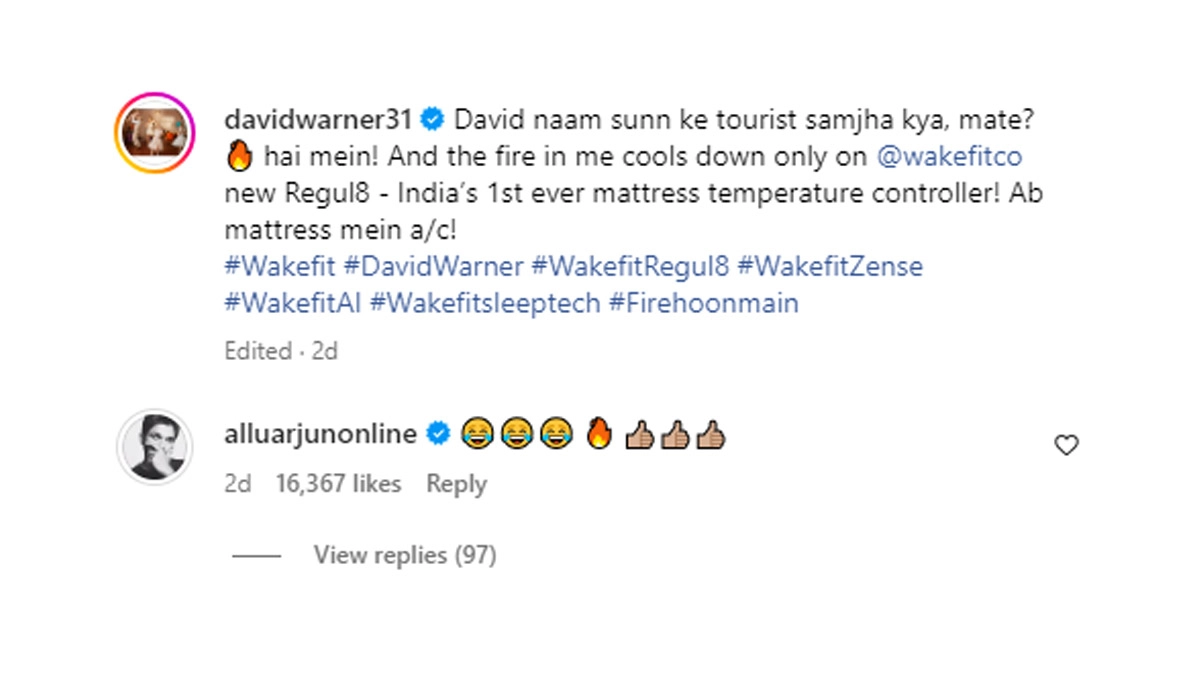
Task: Open the #DavidWarner hashtag
Action: coord(433,266)
